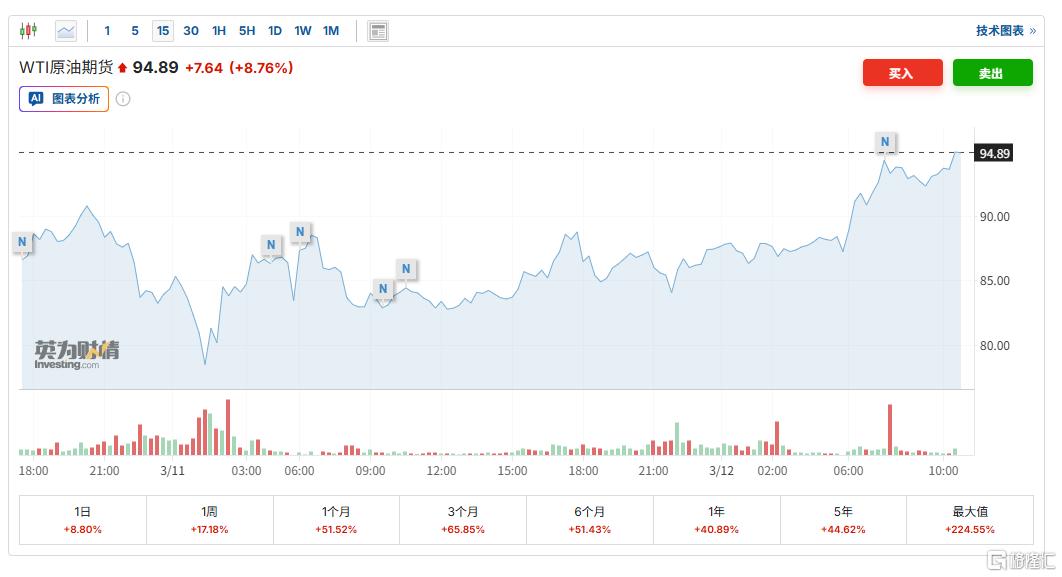The height and width of the screenshot is (577, 1062).
Task: Click the tallest red volume bar near 07:30
Action: [x=889, y=430]
